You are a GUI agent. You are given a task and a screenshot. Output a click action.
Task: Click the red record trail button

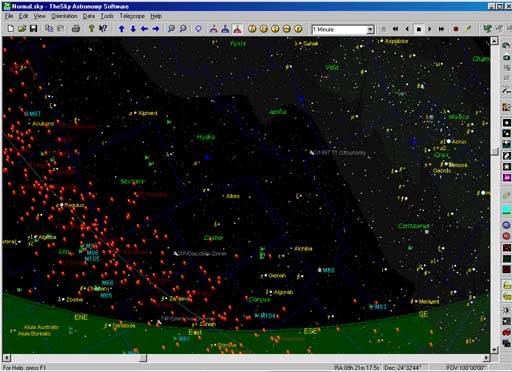coord(456,29)
